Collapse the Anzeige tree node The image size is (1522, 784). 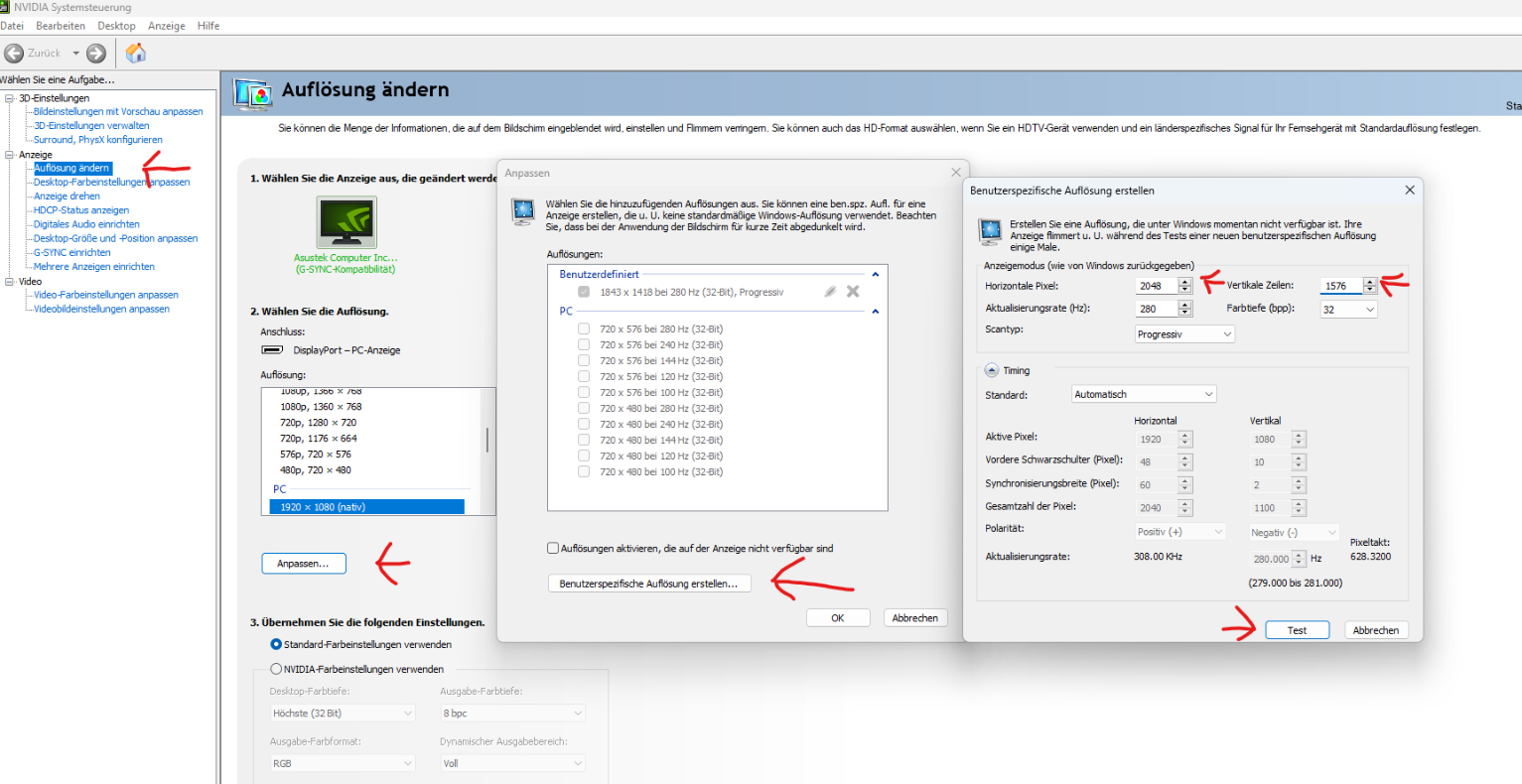[x=10, y=155]
